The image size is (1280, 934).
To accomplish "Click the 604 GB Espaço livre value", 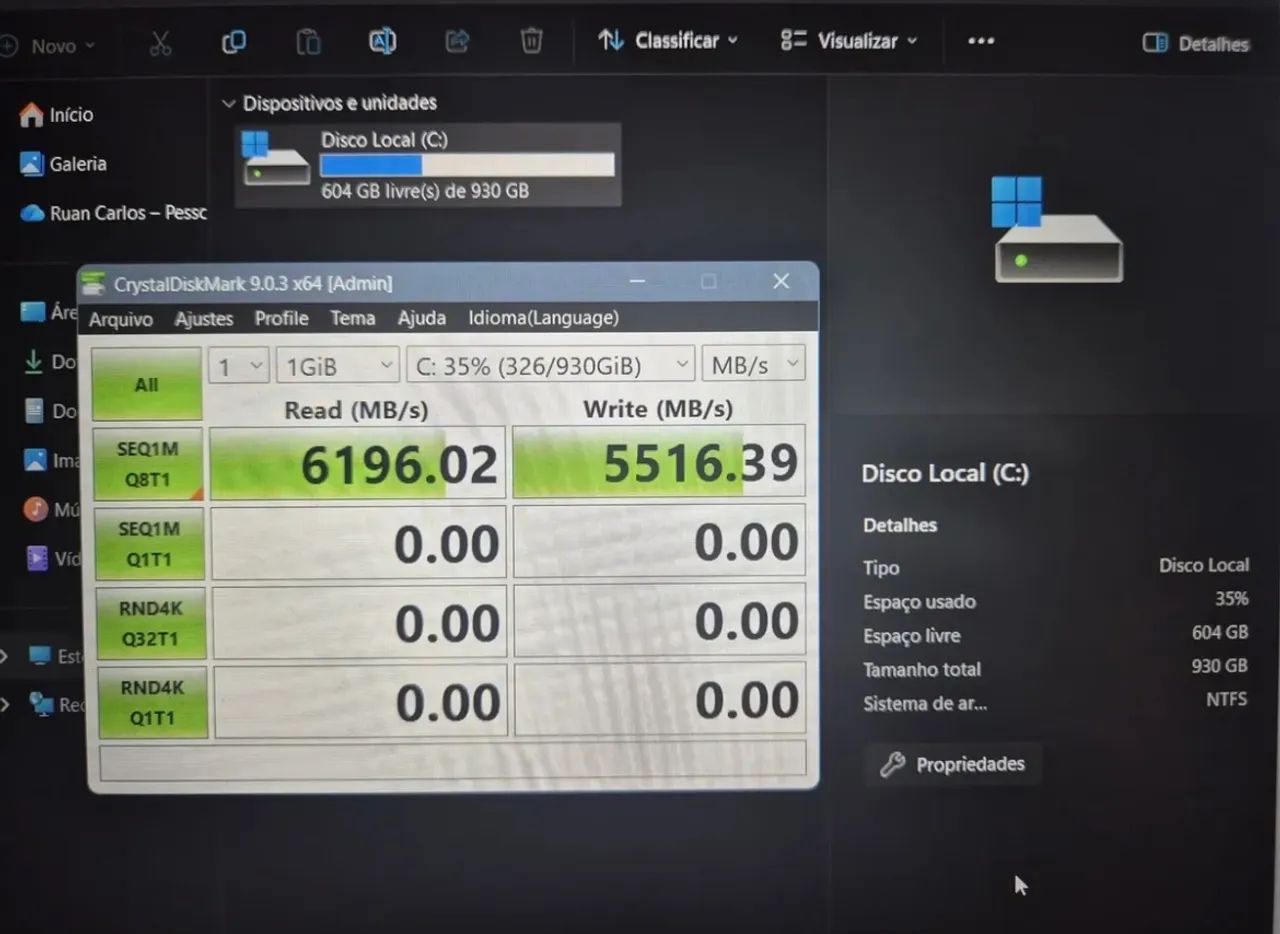I will coord(1220,632).
